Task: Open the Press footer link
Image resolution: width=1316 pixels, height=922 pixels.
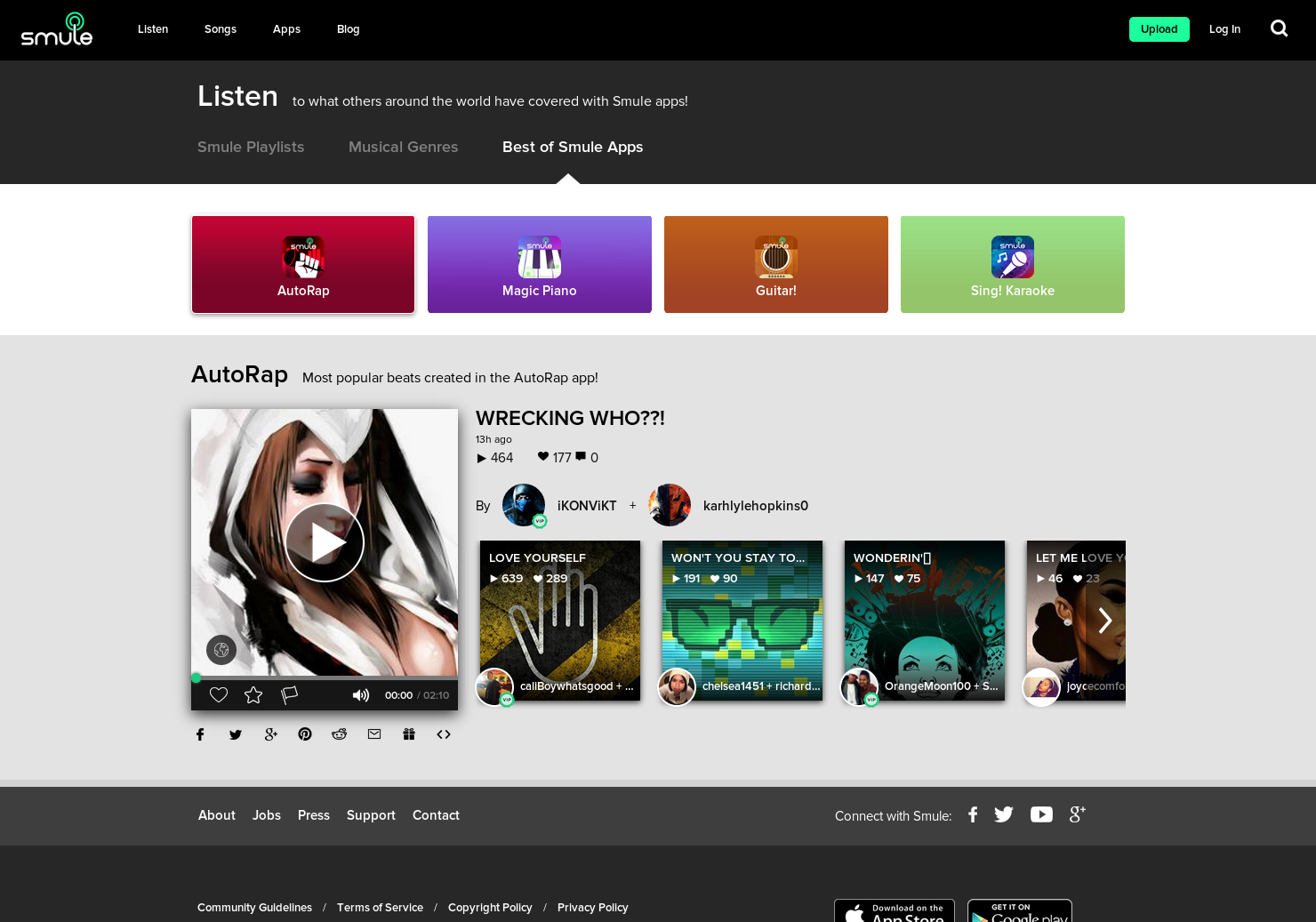Action: 314,815
